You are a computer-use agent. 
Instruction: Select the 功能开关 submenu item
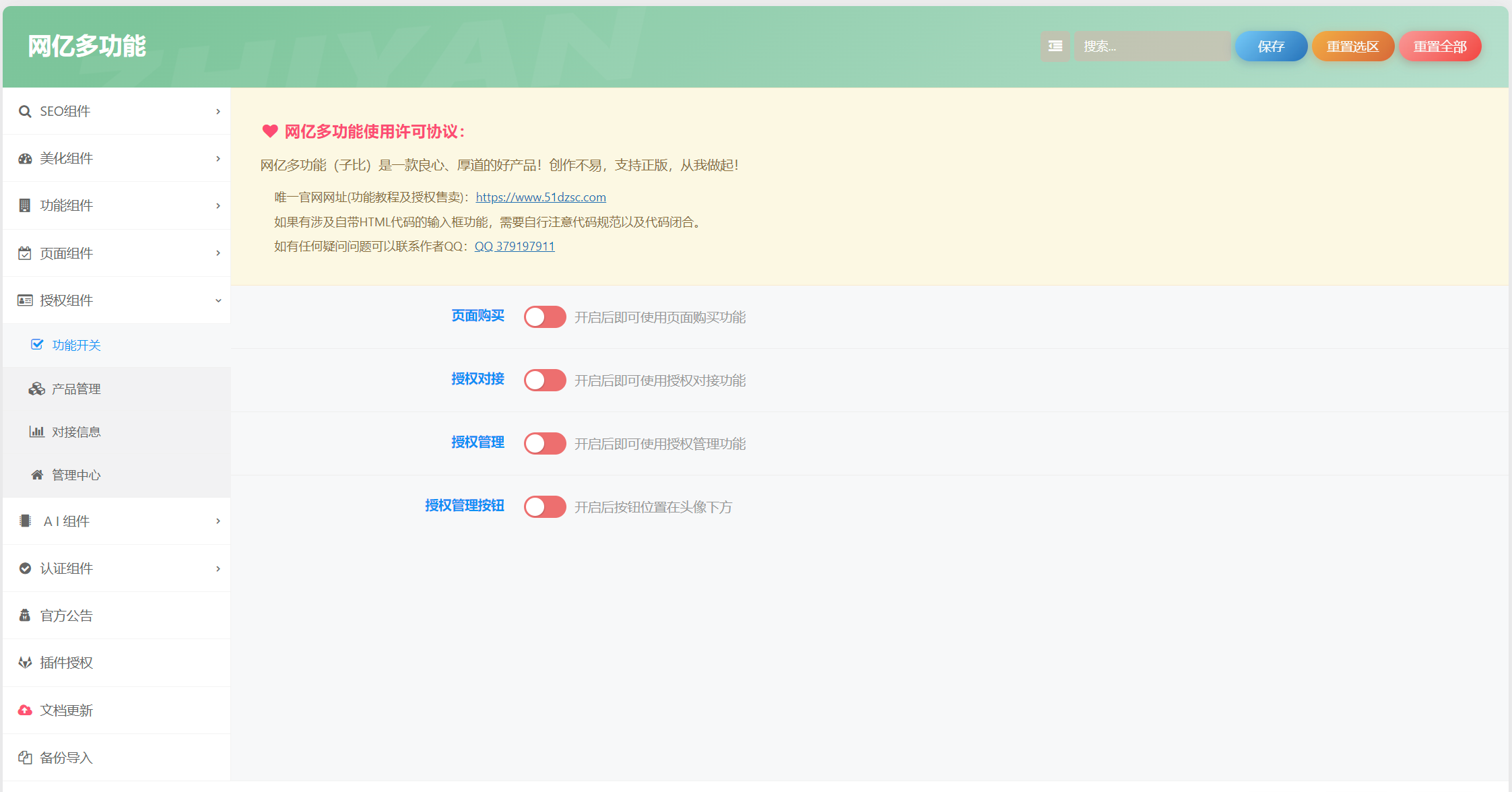(76, 345)
